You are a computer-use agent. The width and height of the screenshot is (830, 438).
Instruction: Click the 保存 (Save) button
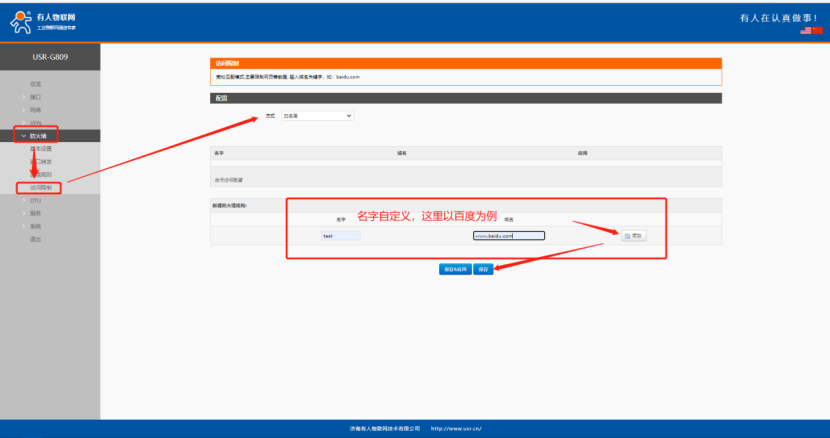point(483,269)
